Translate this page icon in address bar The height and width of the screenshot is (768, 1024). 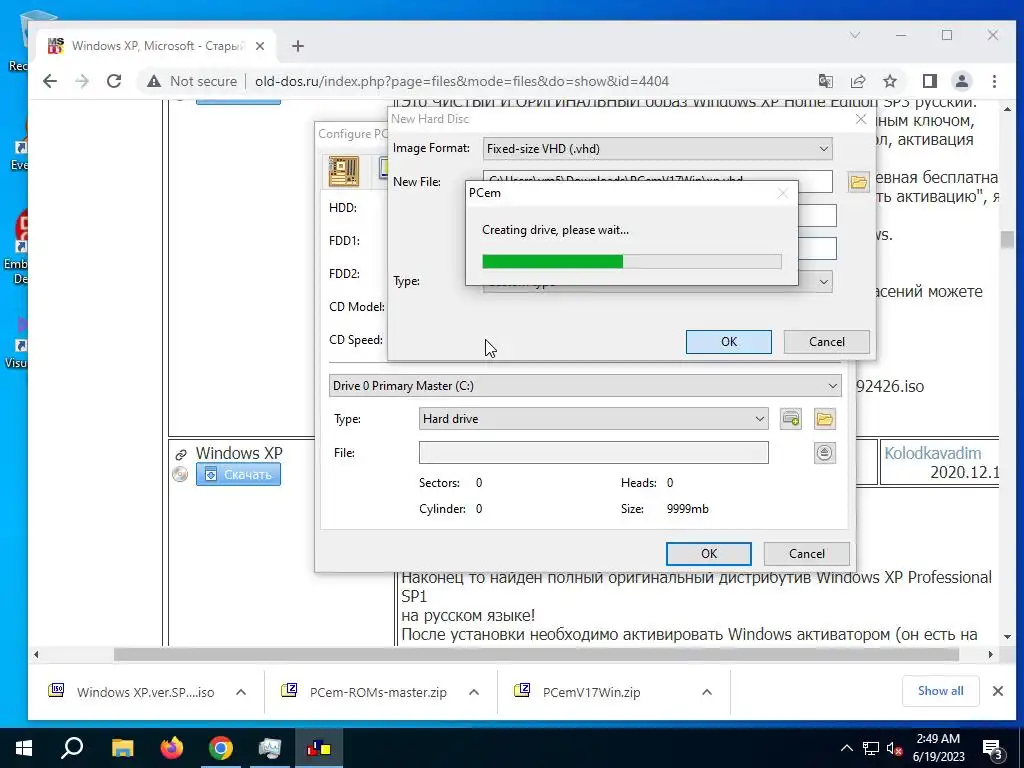click(825, 81)
